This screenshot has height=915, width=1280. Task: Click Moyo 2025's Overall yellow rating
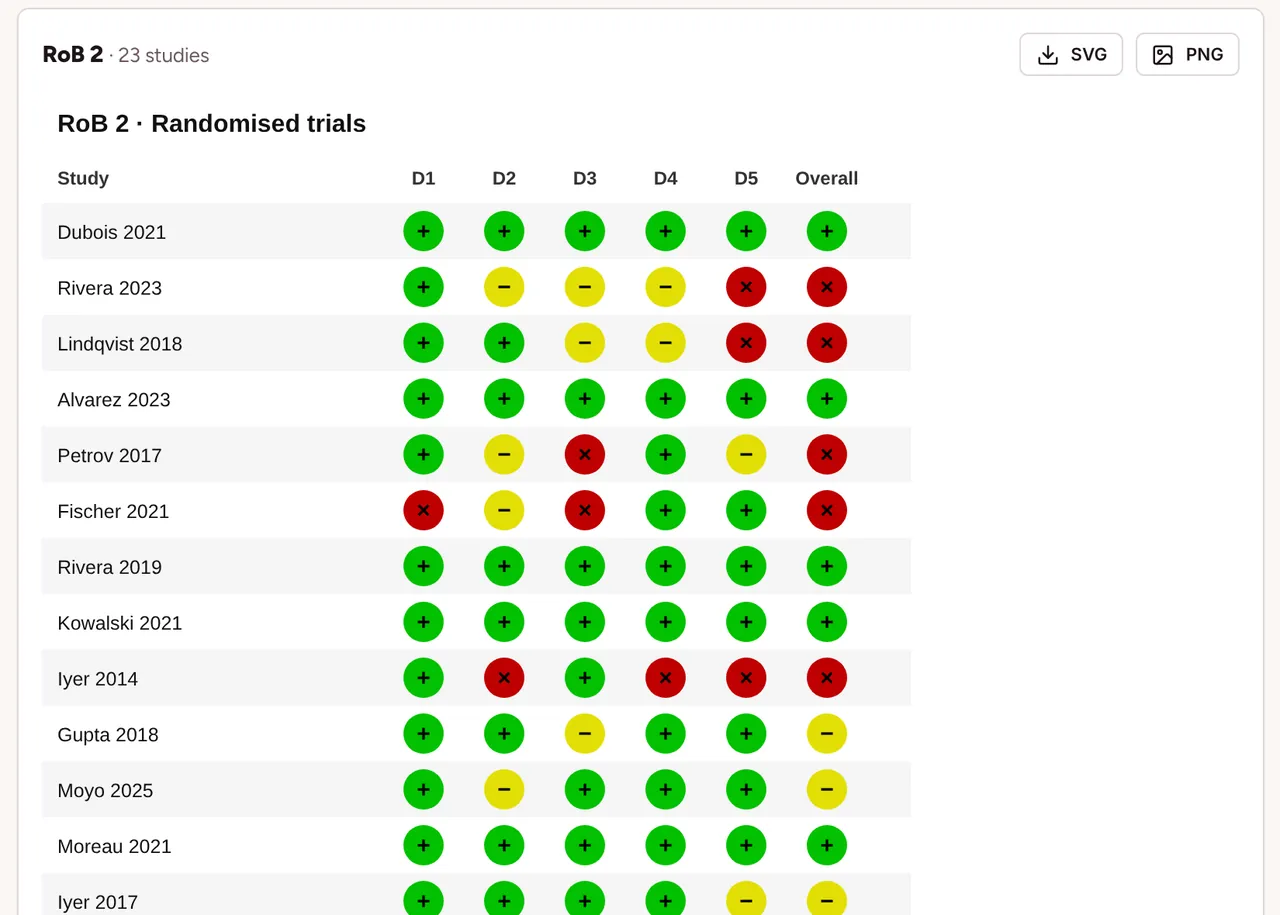[x=827, y=790]
